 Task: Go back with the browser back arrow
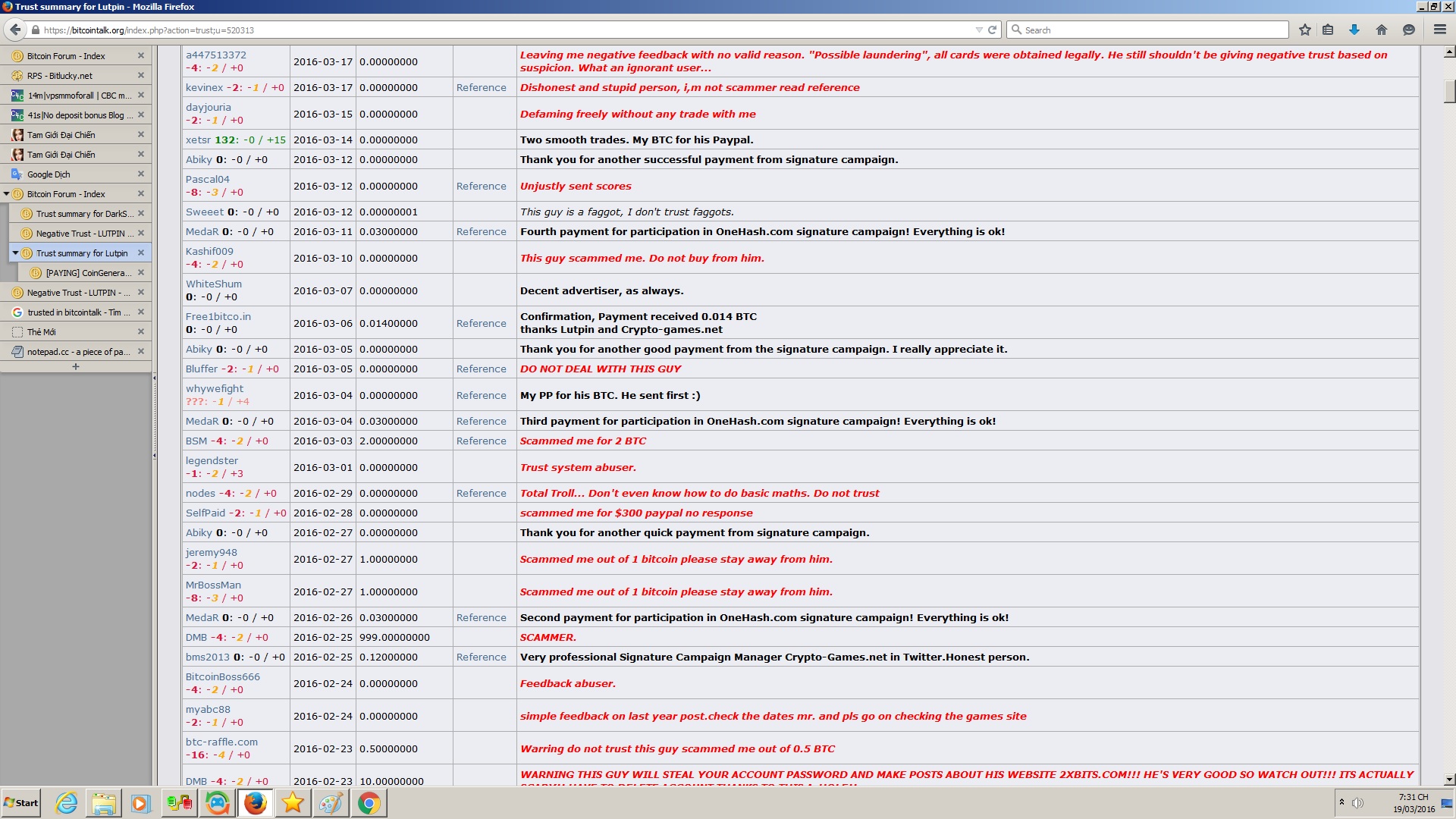coord(15,30)
